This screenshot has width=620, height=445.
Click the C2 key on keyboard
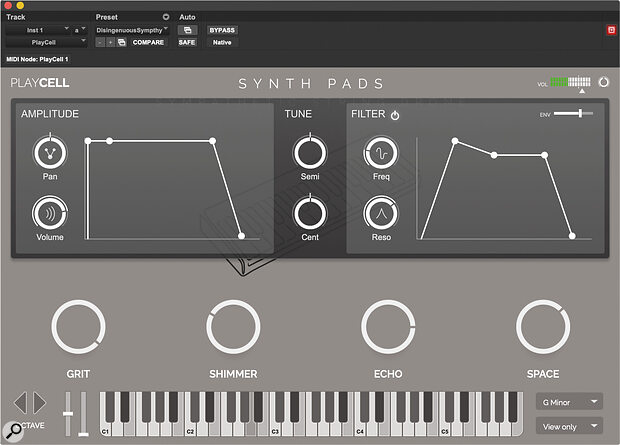tap(190, 429)
